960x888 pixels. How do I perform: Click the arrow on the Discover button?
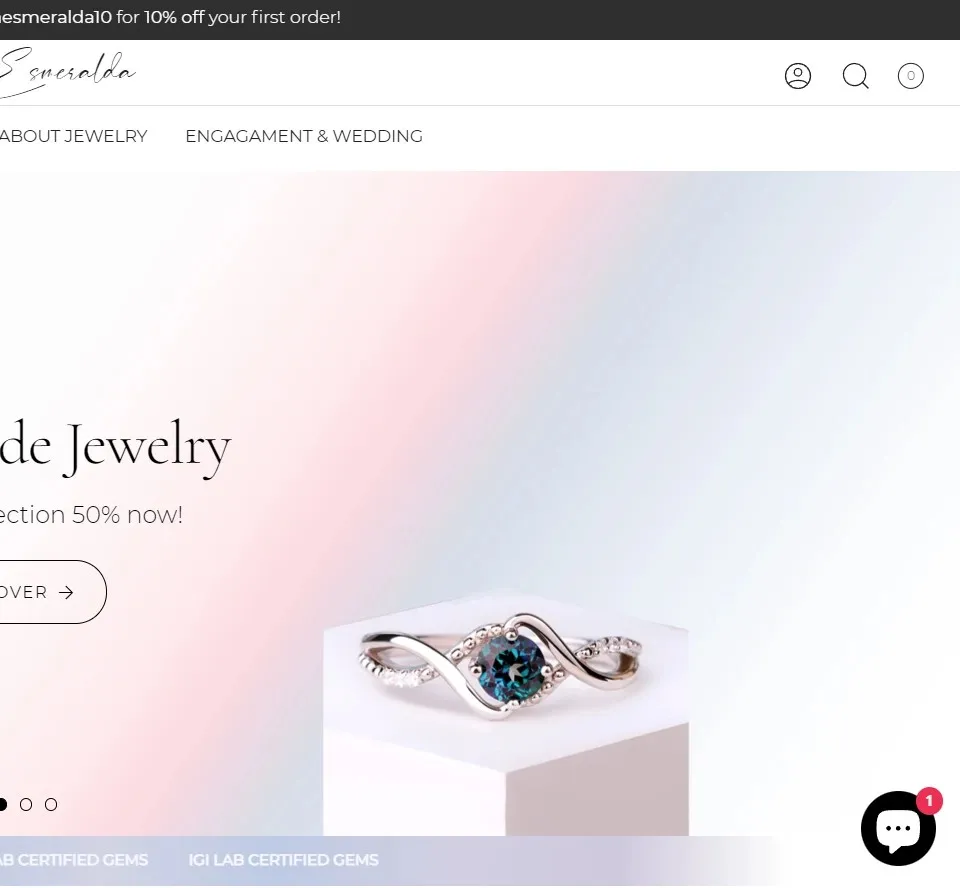pos(66,592)
